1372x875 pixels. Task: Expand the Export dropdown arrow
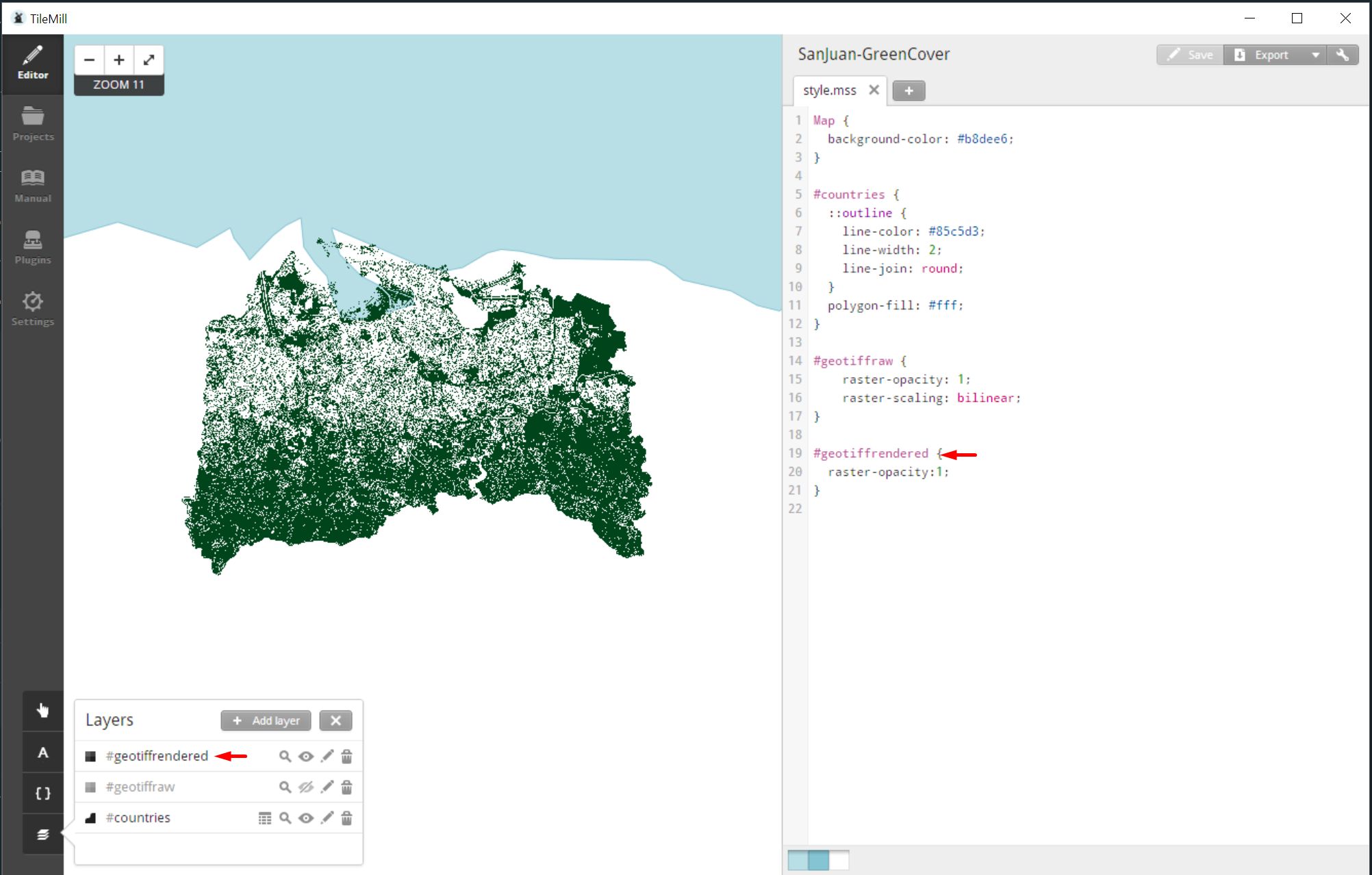pos(1315,55)
